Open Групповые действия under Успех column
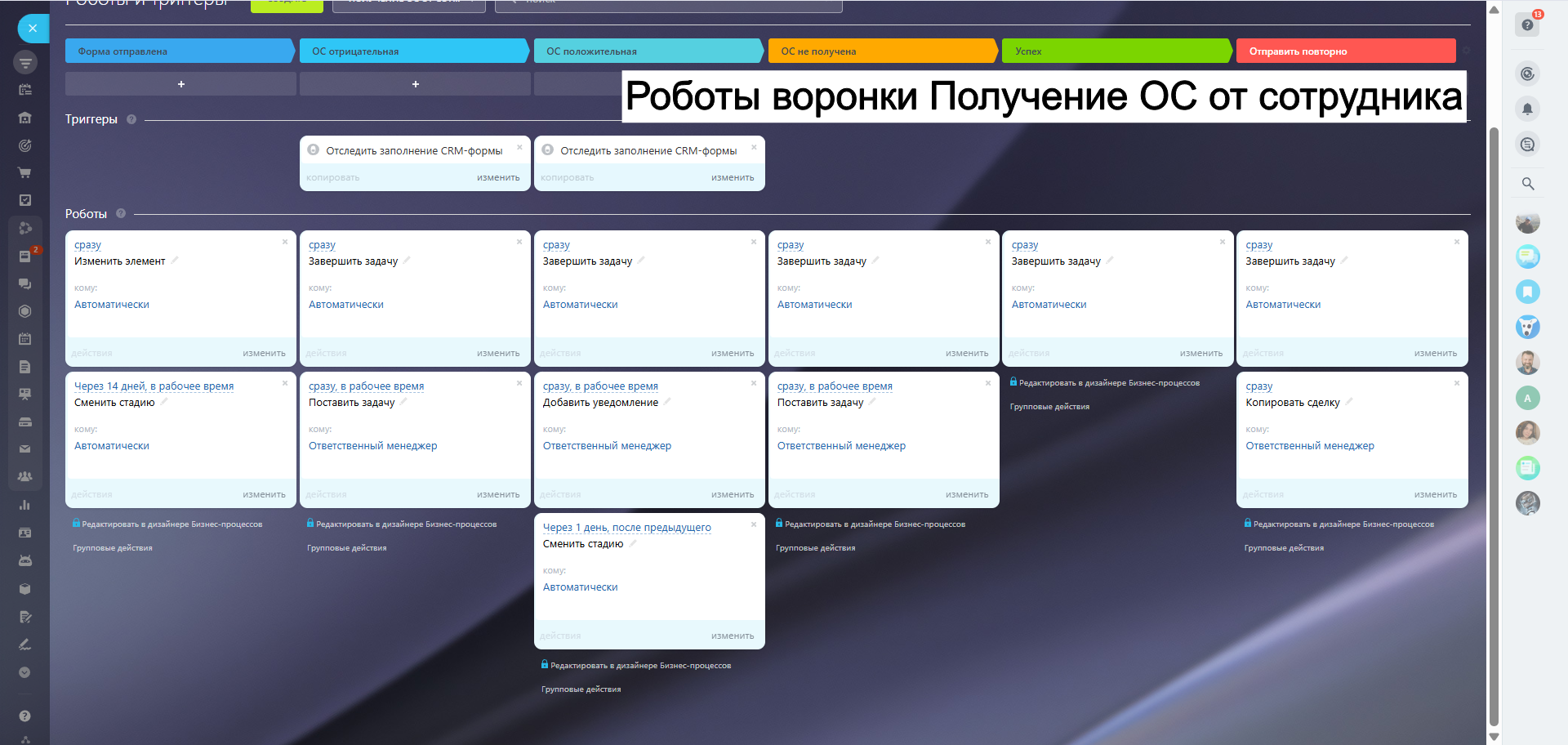1568x745 pixels. 1049,407
